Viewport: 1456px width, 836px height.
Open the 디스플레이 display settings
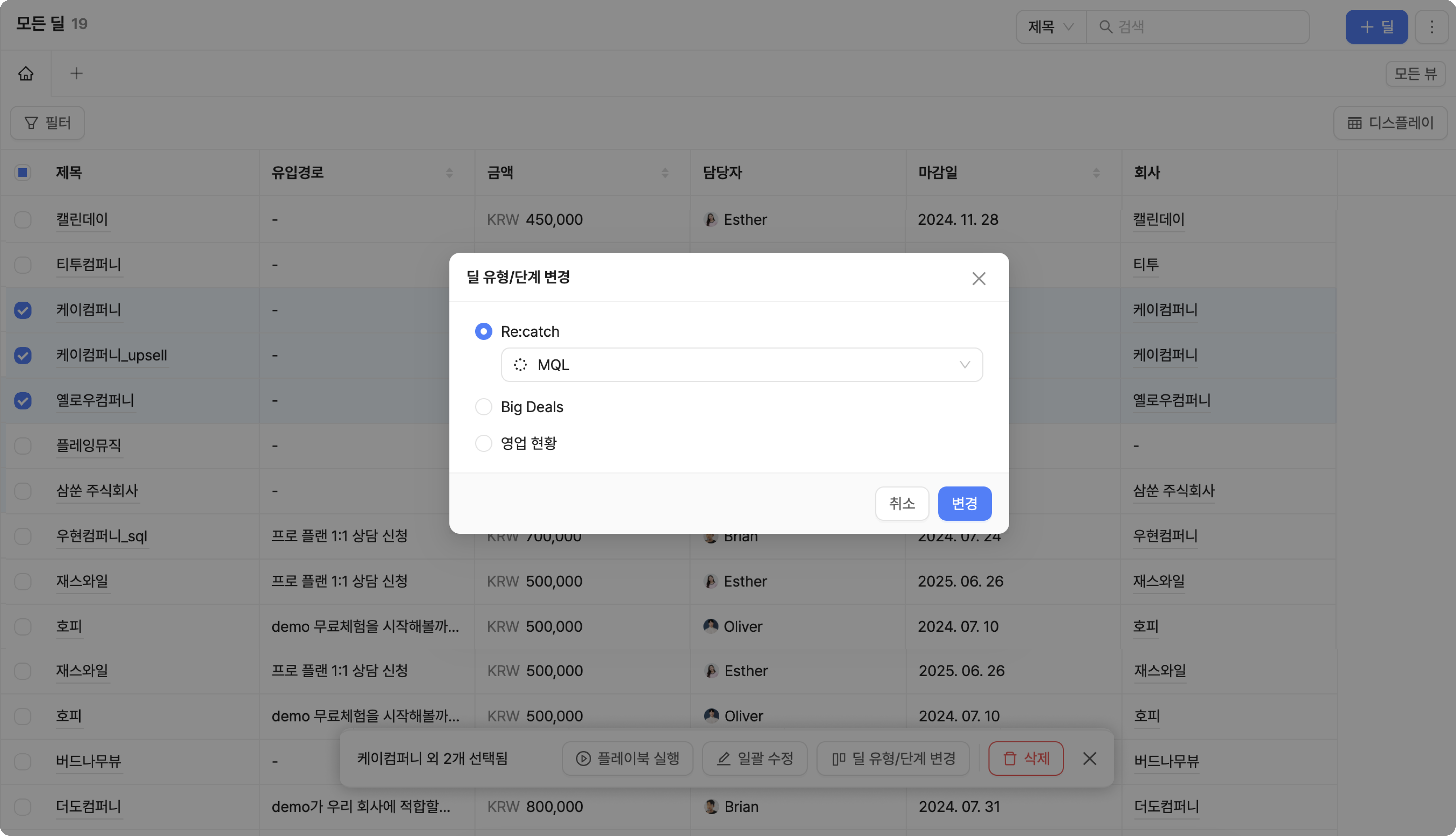1390,123
